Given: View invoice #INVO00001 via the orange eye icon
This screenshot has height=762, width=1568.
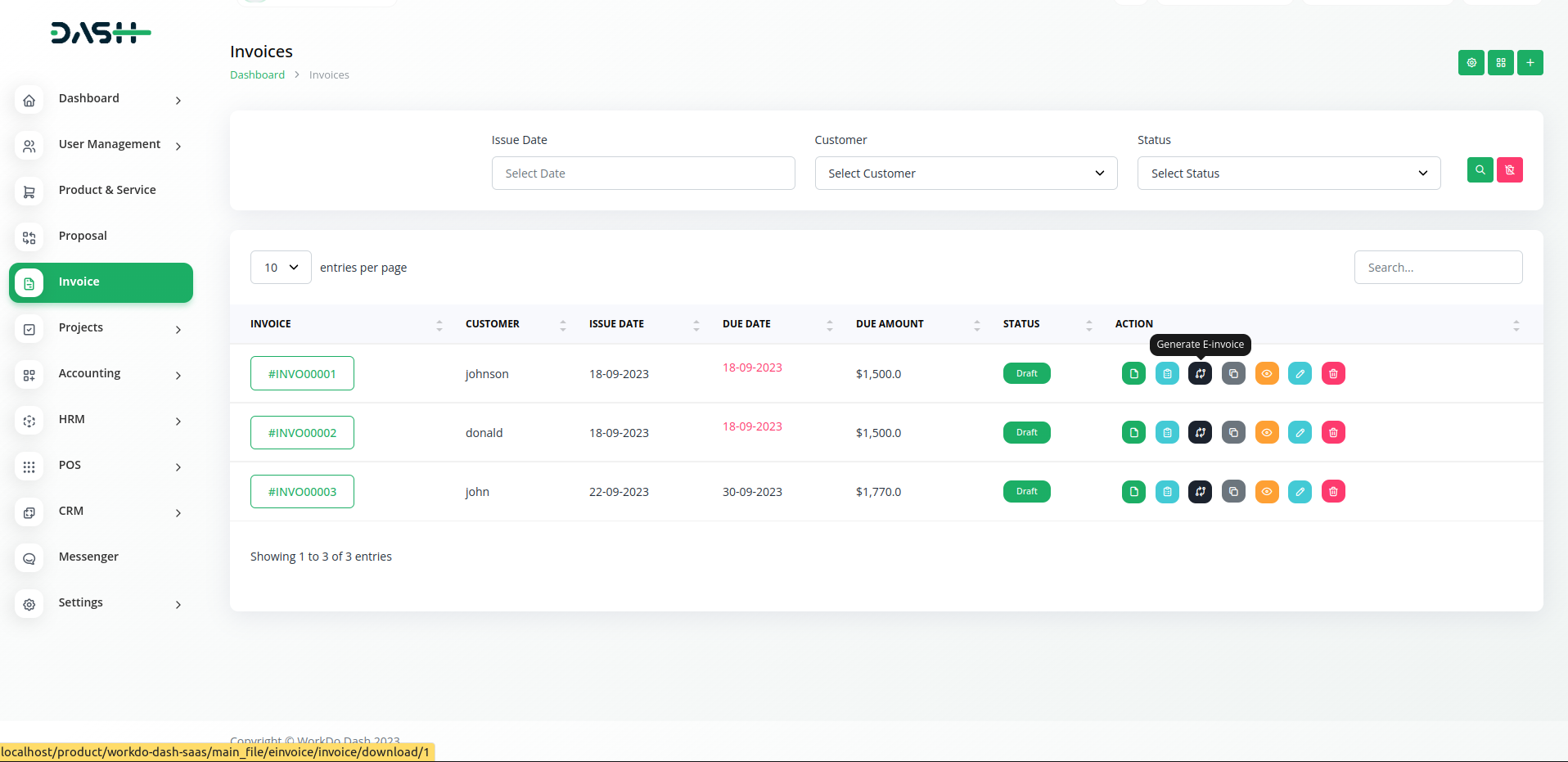Looking at the screenshot, I should (x=1267, y=373).
